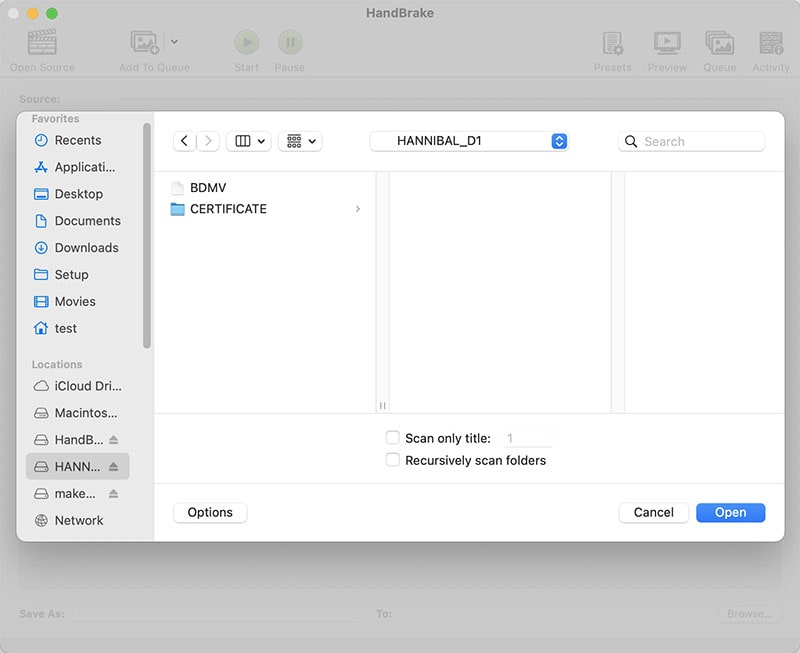This screenshot has height=653, width=800.
Task: Expand the grouping options dropdown
Action: [x=300, y=141]
